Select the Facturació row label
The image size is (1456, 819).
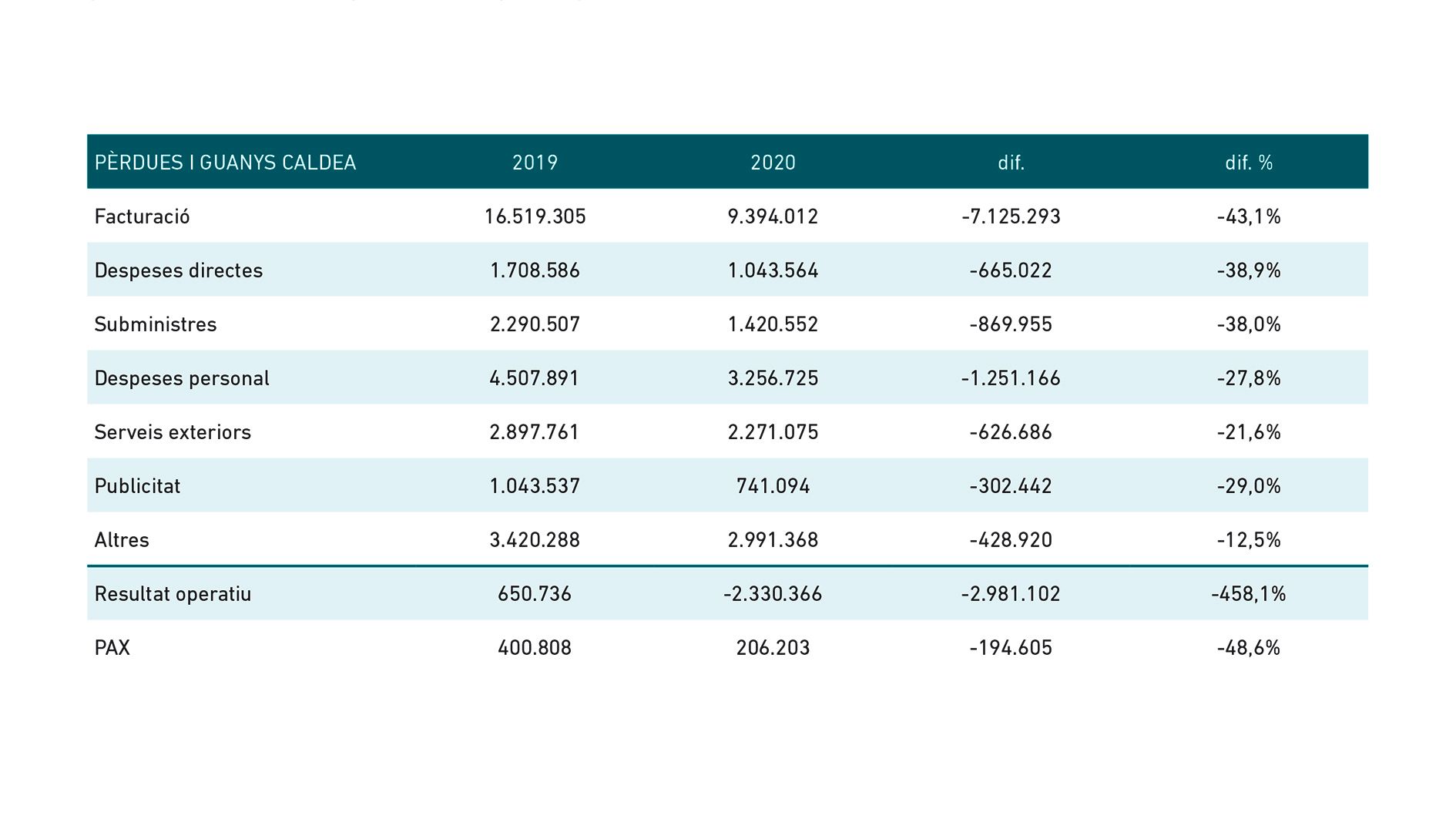point(142,216)
